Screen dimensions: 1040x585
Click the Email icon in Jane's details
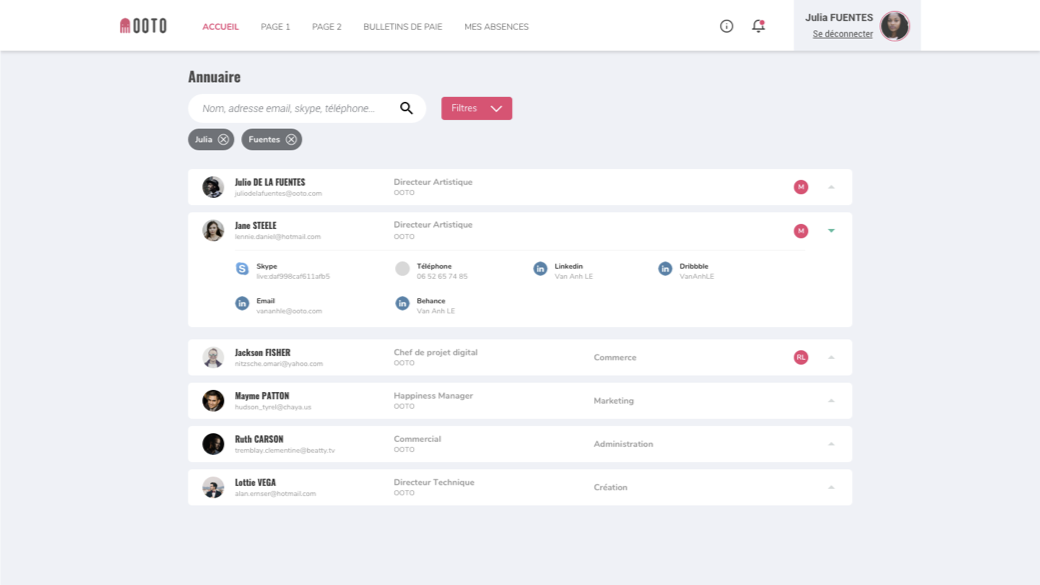point(242,303)
